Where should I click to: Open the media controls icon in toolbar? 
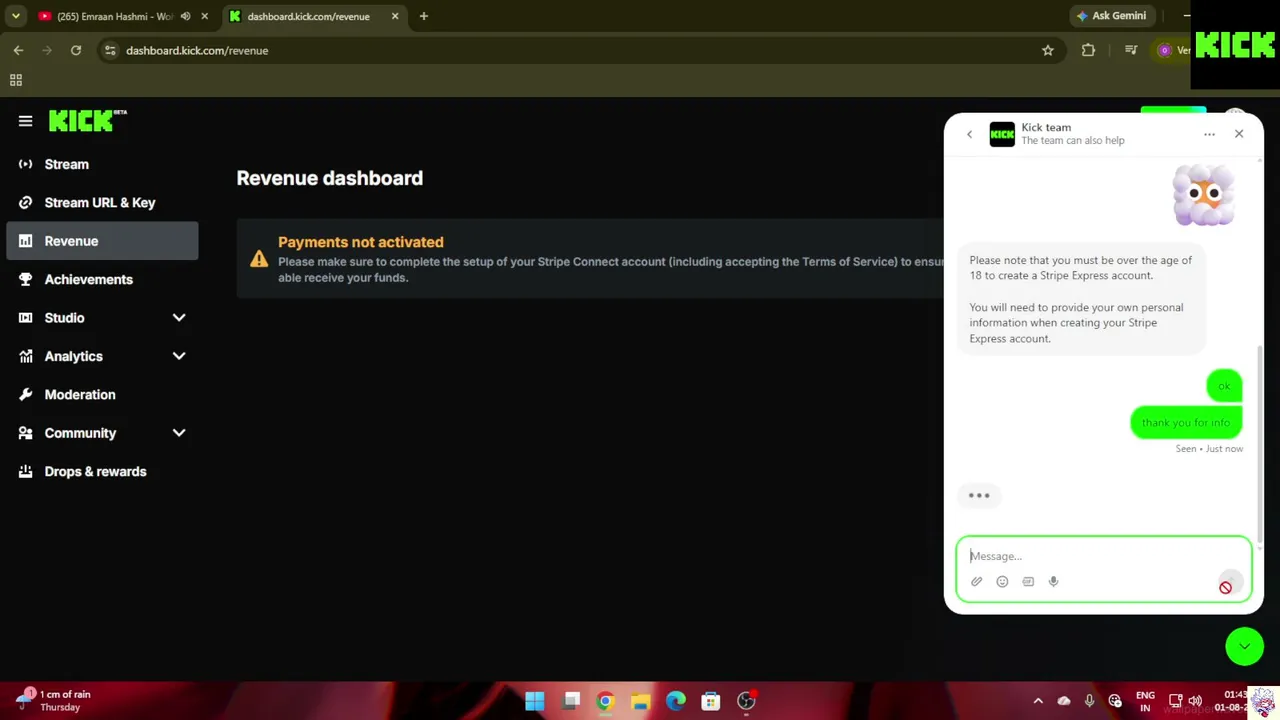click(1131, 50)
